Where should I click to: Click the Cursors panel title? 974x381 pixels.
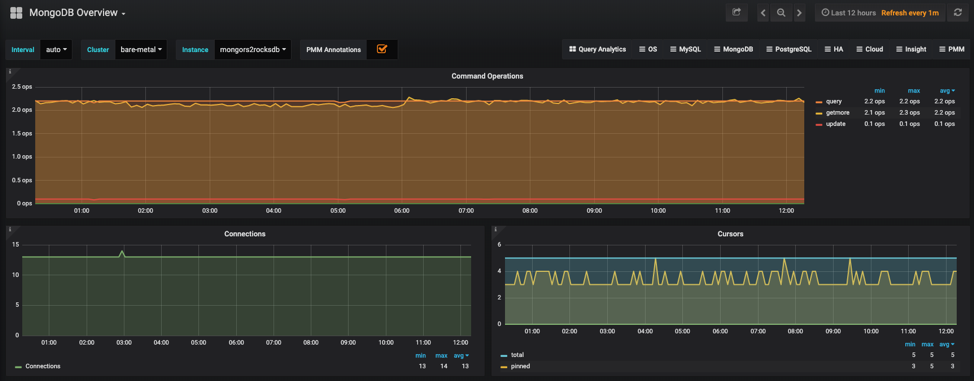coord(730,234)
